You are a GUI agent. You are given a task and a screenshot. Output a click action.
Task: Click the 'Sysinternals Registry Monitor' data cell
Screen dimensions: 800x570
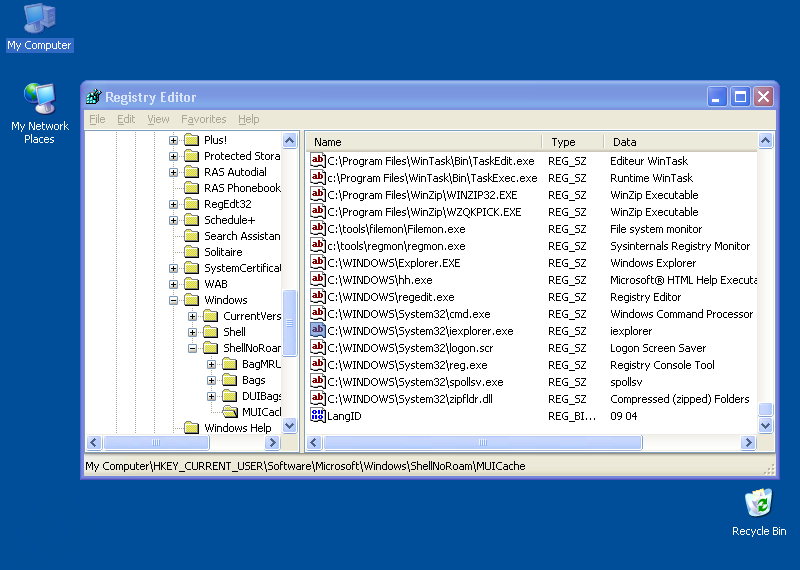pyautogui.click(x=680, y=246)
